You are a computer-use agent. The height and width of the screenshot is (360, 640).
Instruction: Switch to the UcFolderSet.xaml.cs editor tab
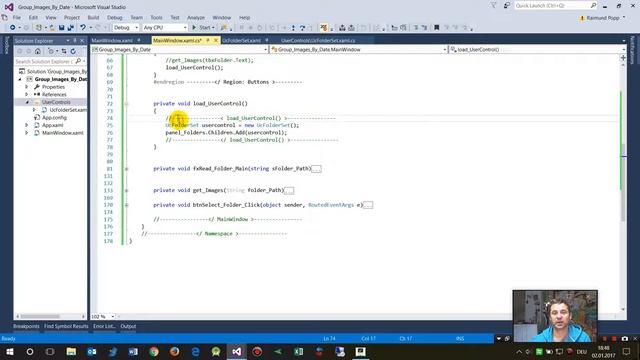click(318, 40)
